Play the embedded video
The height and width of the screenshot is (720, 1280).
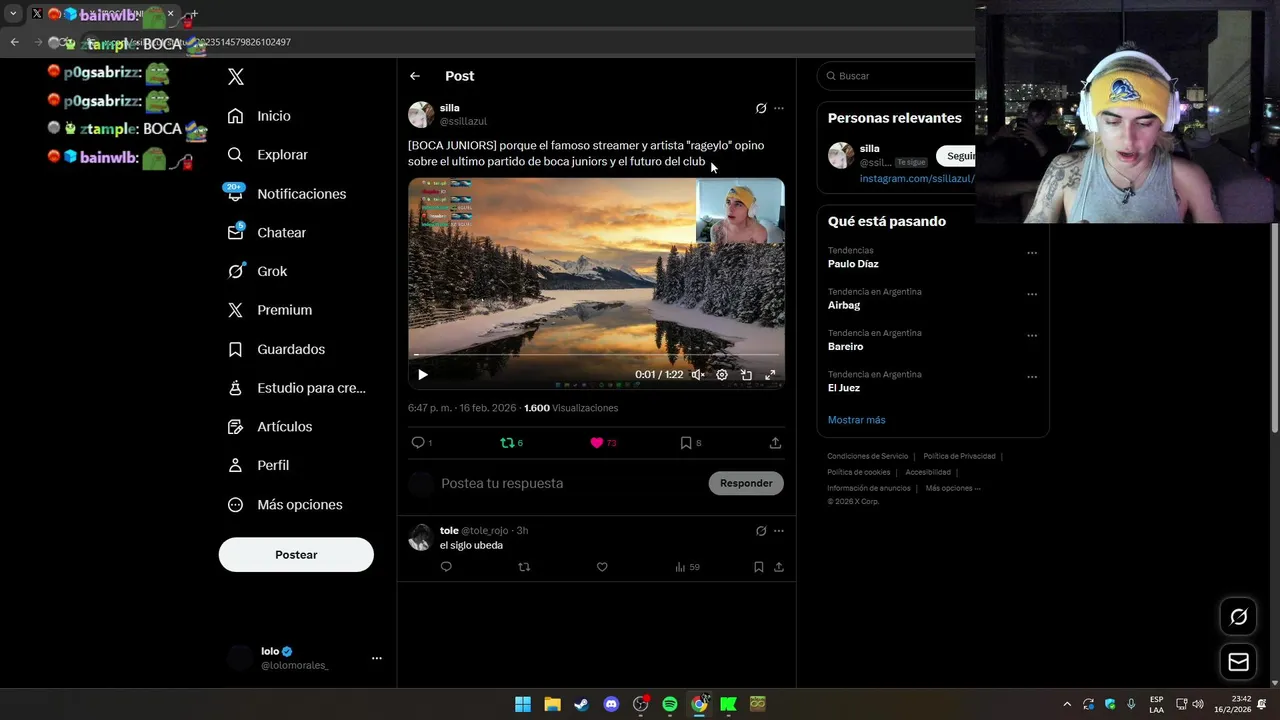[423, 375]
